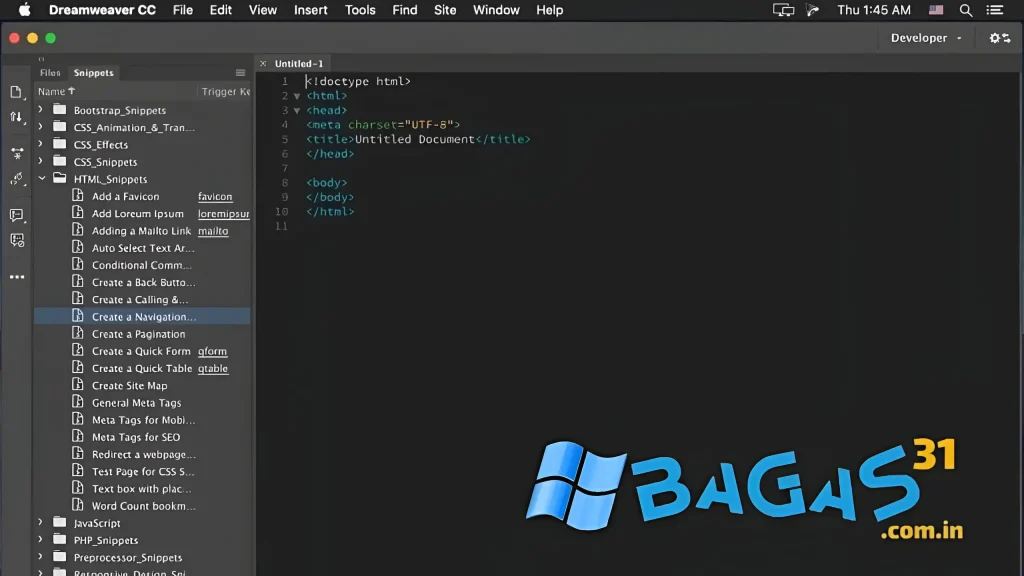
Task: Select the 'Create Site Map' snippet
Action: (129, 385)
